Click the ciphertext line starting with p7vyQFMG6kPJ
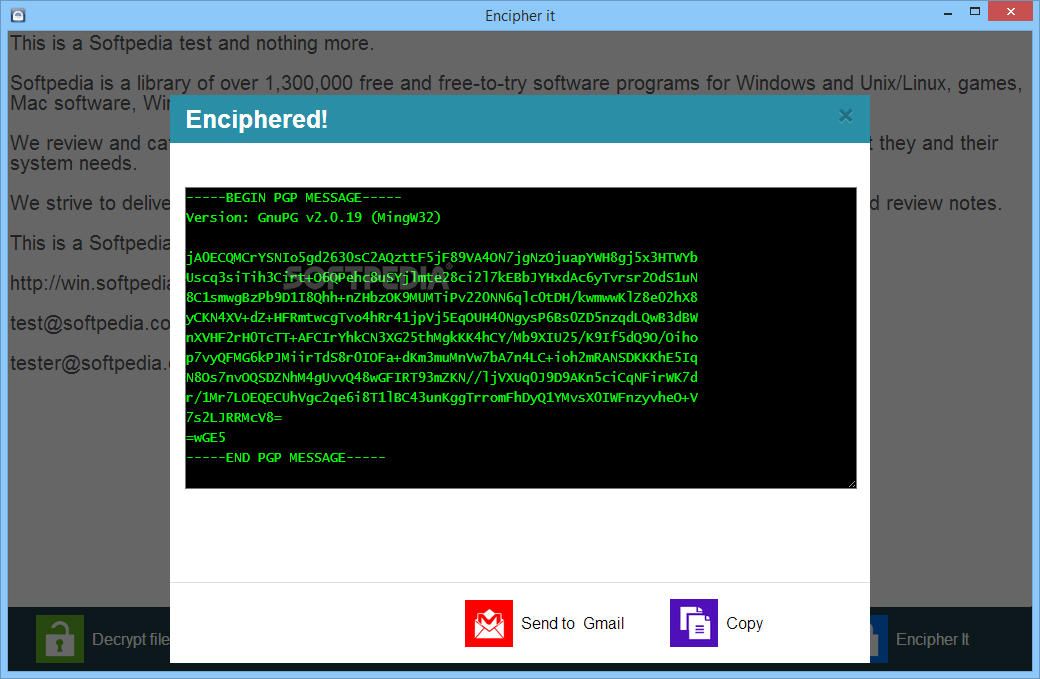 [442, 357]
